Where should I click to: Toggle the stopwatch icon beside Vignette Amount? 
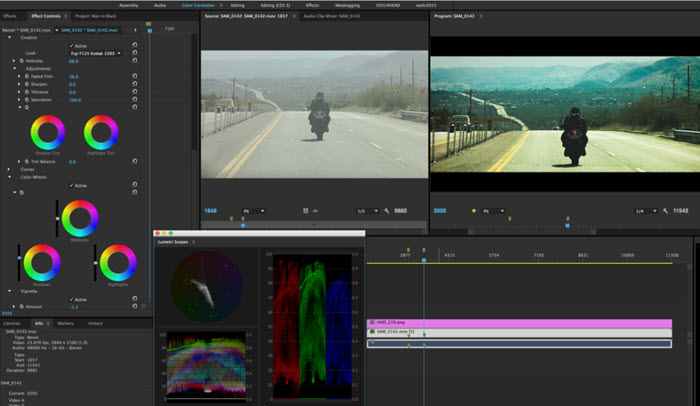coord(23,307)
